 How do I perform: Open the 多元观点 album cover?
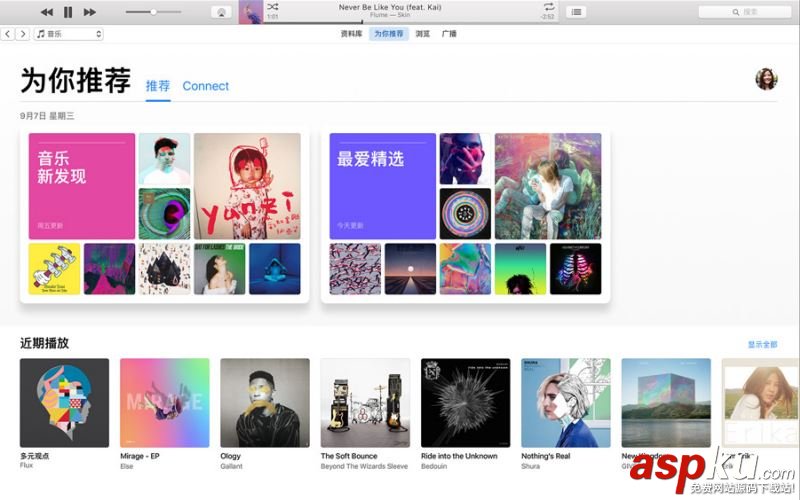[x=64, y=403]
